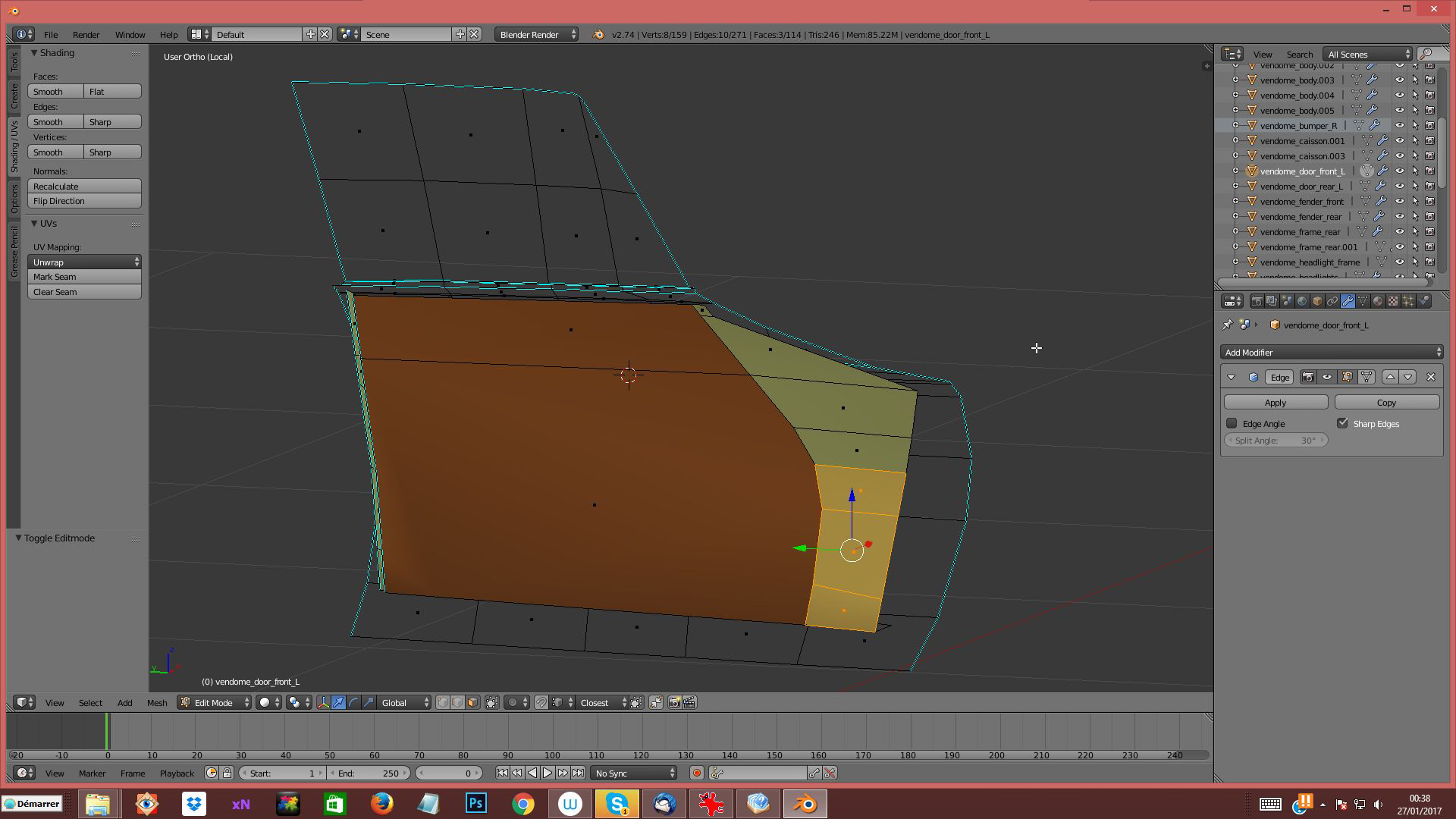
Task: Click the translate manipulator arrow icon
Action: 338,702
